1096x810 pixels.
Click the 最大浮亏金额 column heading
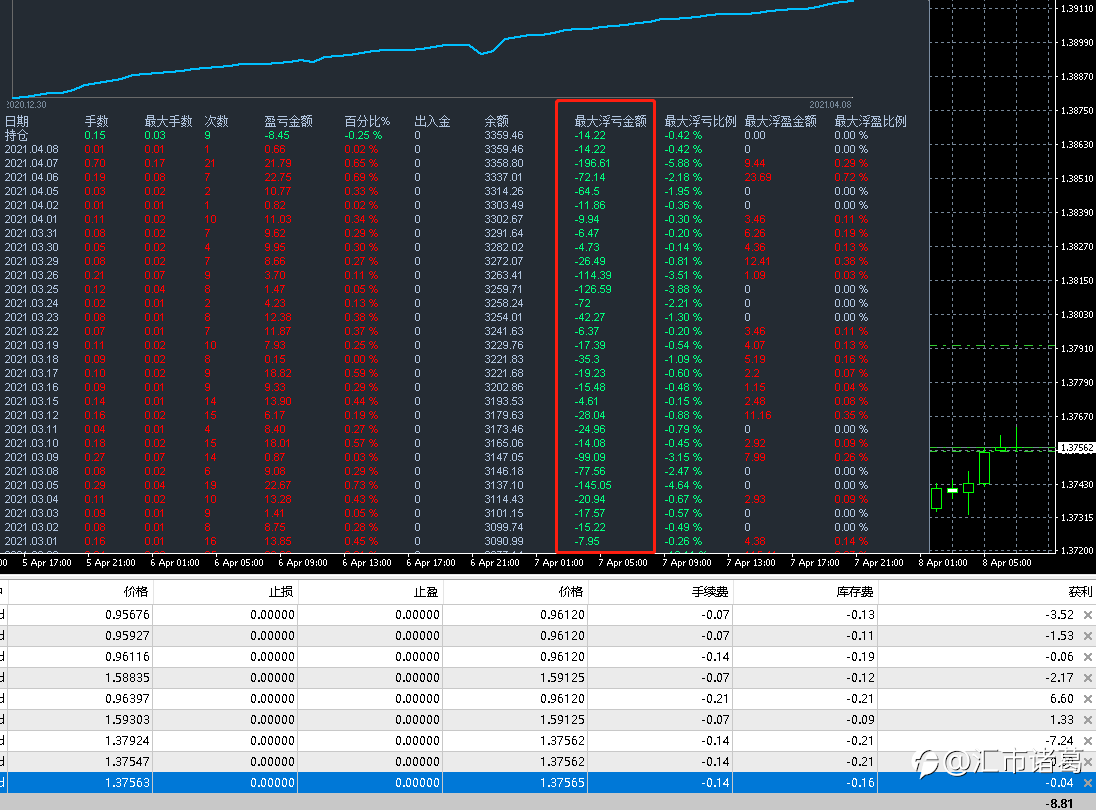pyautogui.click(x=610, y=121)
